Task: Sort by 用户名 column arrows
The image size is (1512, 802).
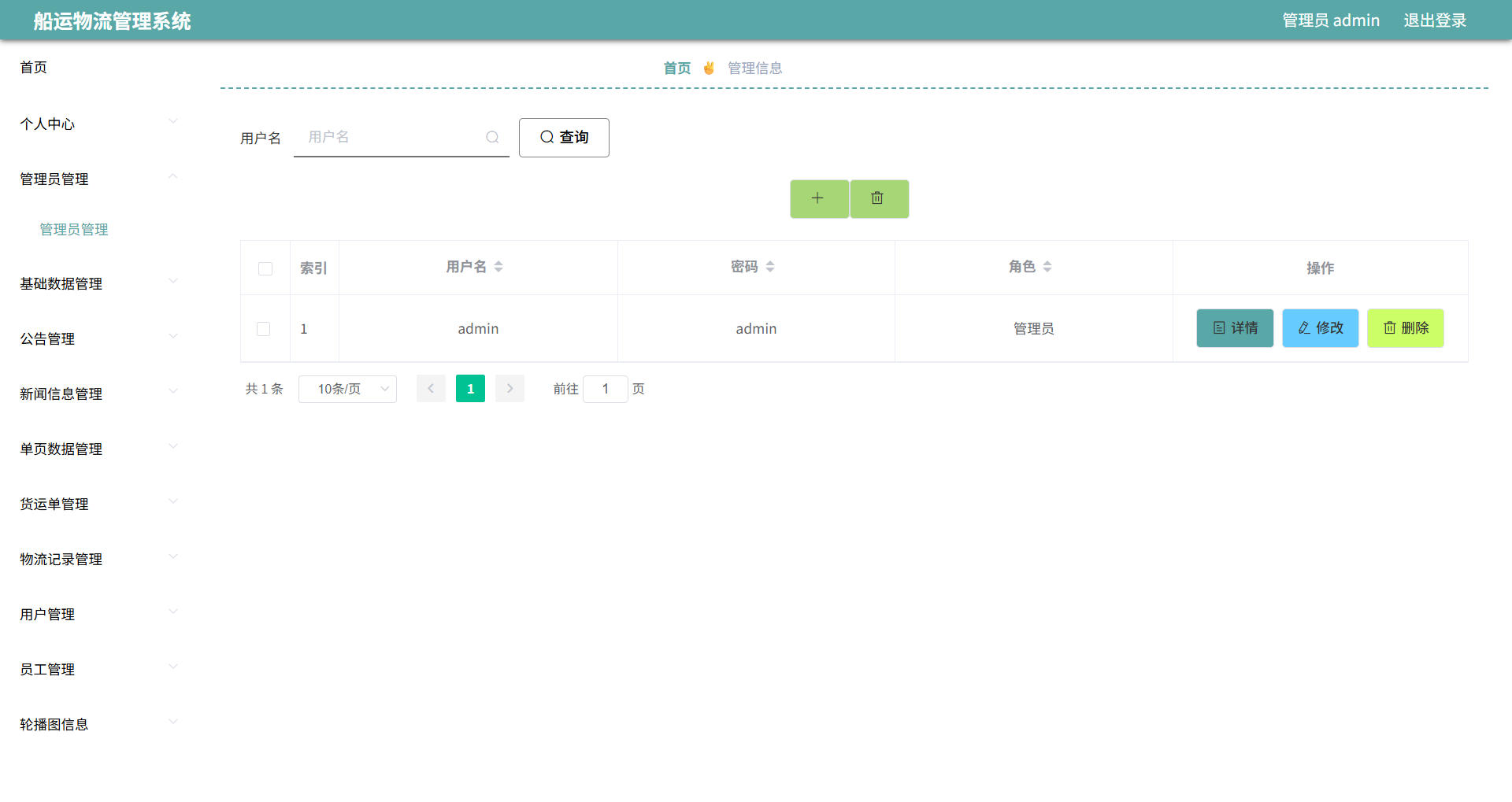Action: [x=498, y=267]
